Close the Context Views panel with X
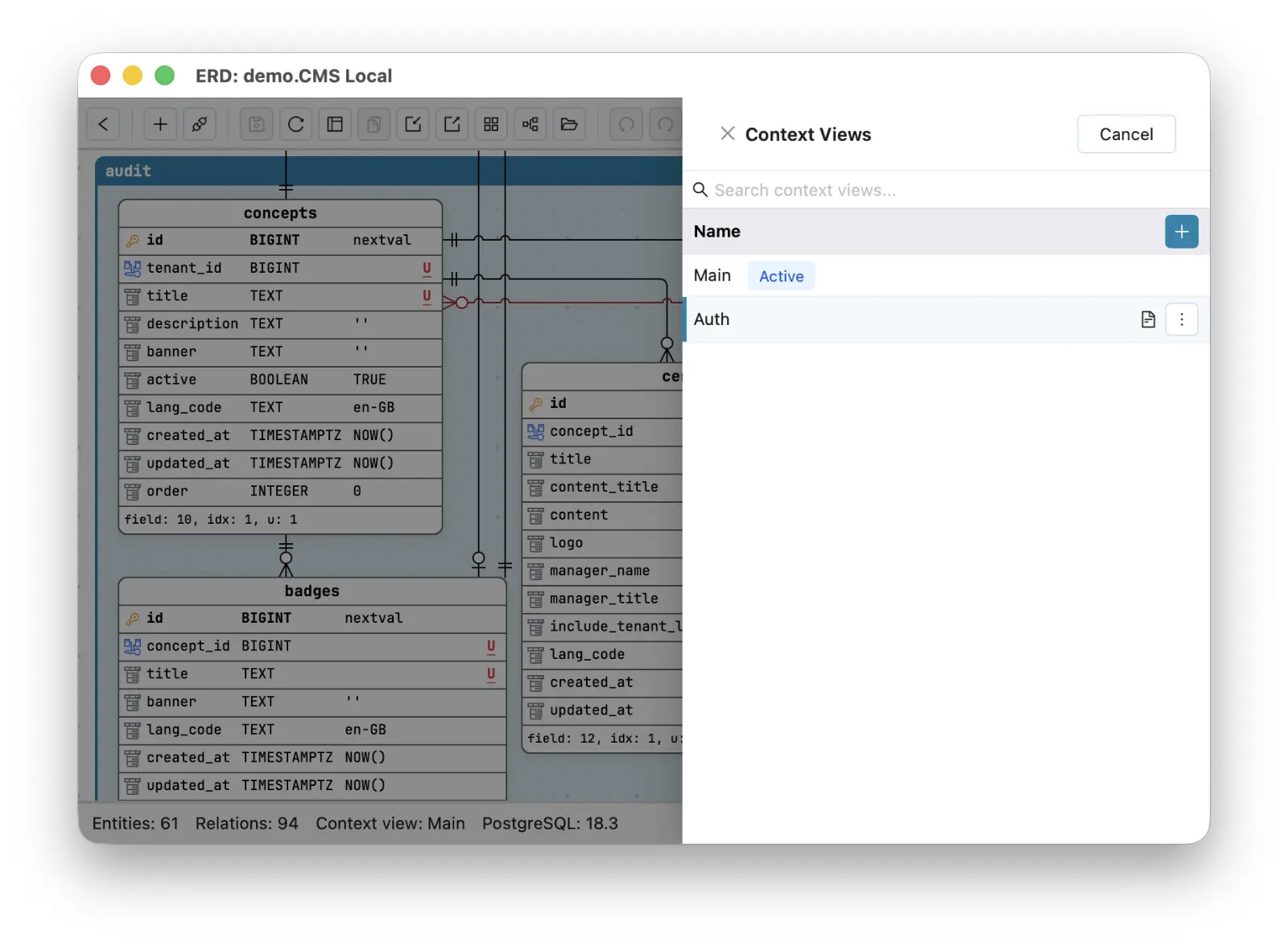 [728, 134]
